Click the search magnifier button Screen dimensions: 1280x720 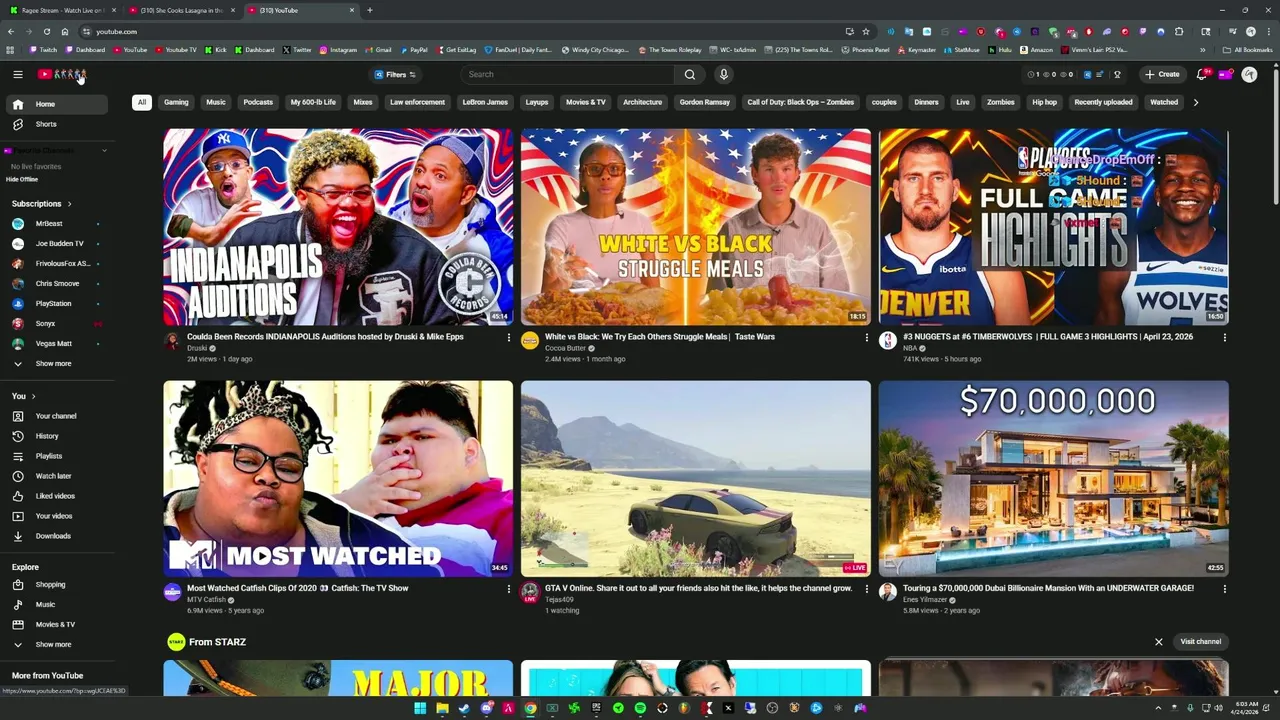pyautogui.click(x=690, y=74)
